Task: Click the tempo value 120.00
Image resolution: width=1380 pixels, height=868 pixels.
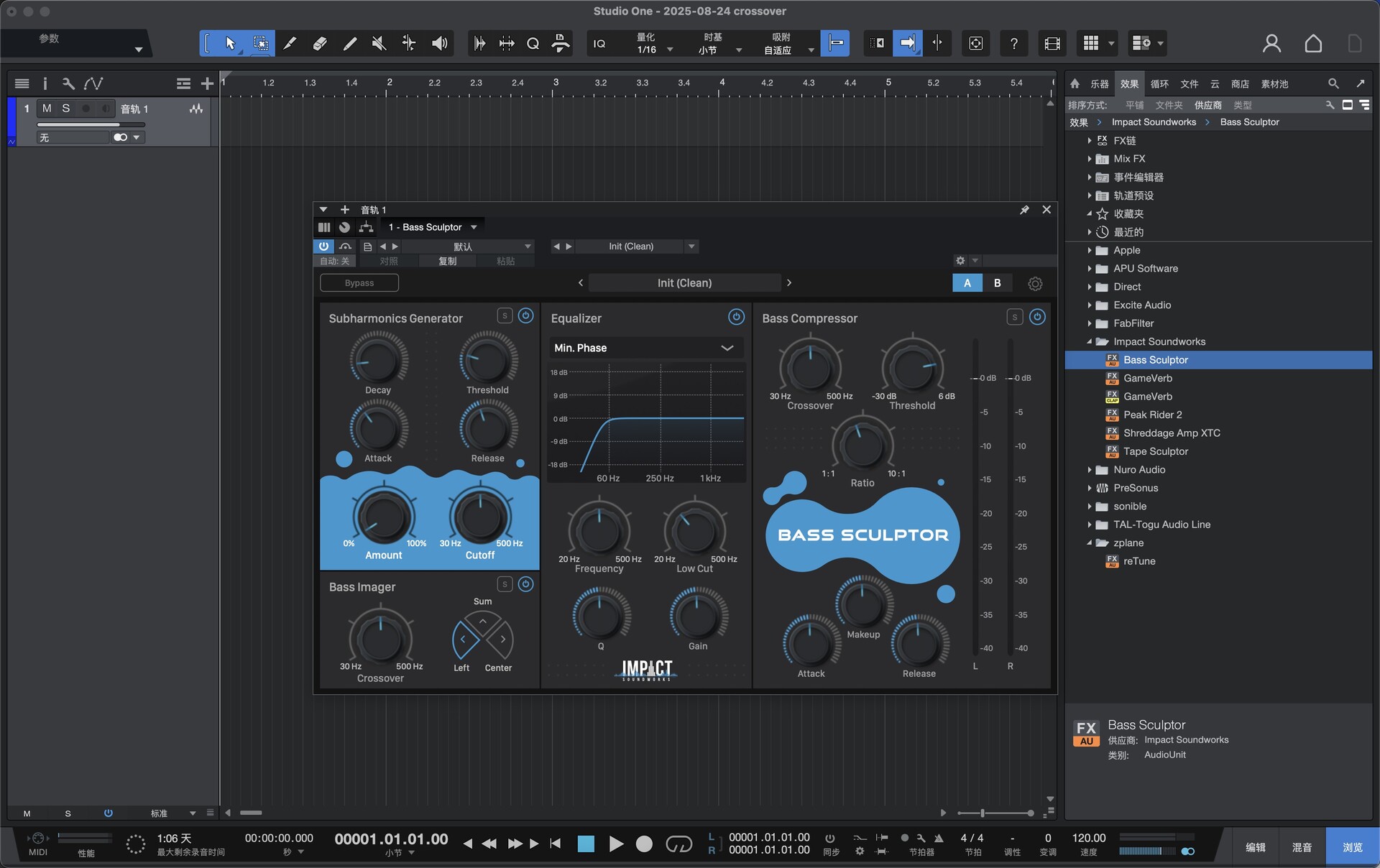Action: click(x=1089, y=838)
